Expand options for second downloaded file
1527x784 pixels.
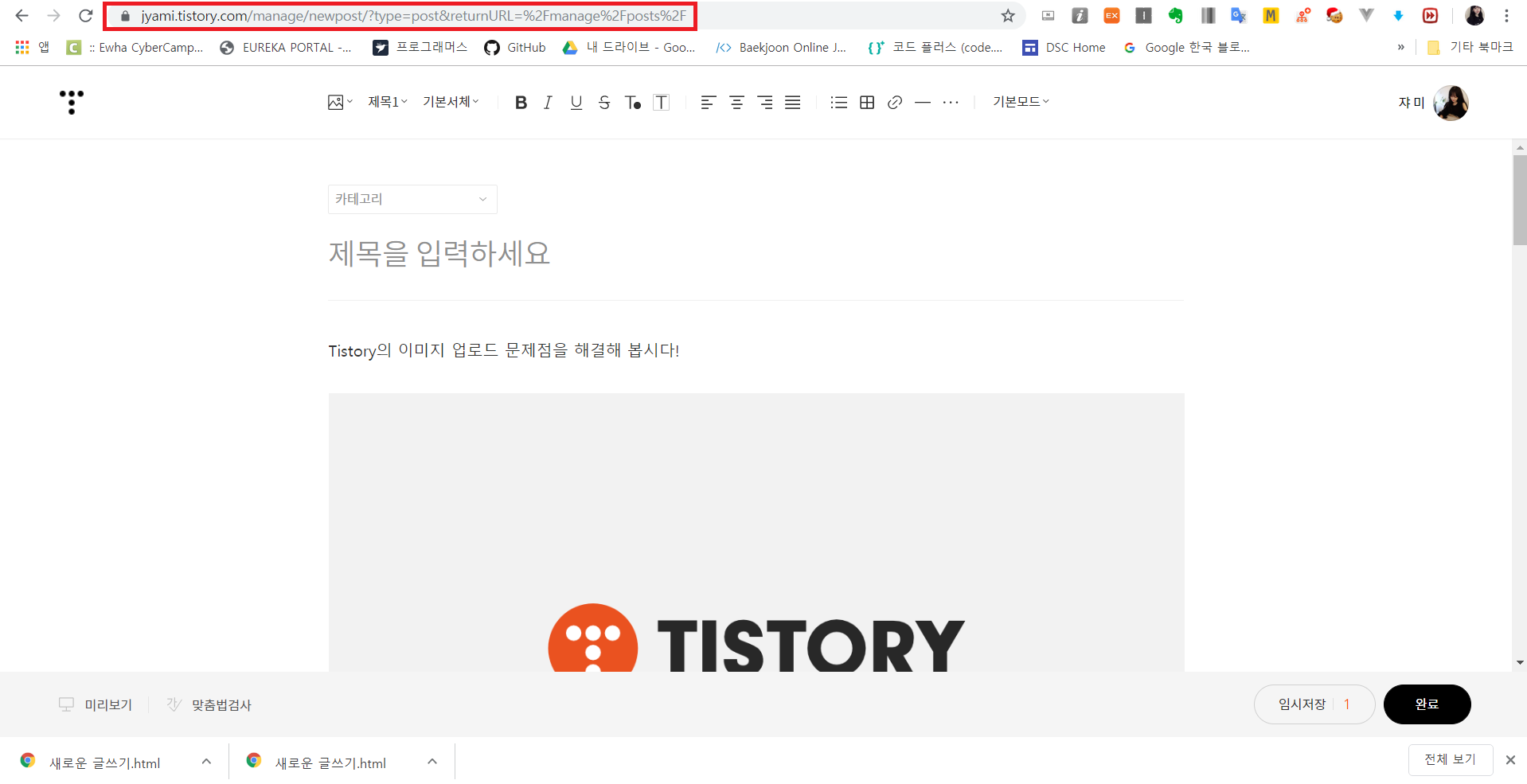pyautogui.click(x=432, y=762)
